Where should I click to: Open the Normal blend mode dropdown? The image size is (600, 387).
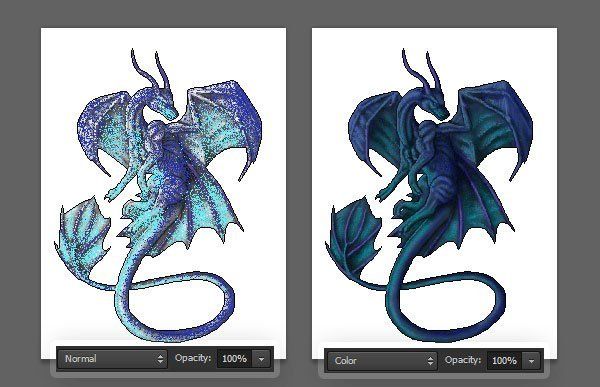(112, 359)
